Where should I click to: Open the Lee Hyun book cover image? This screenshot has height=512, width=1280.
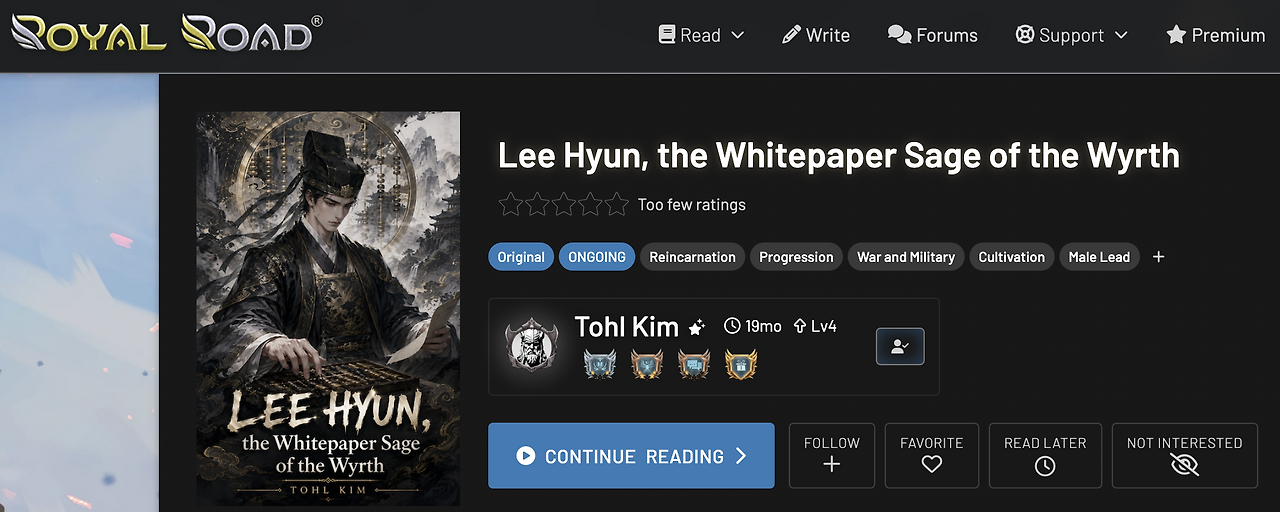point(328,308)
